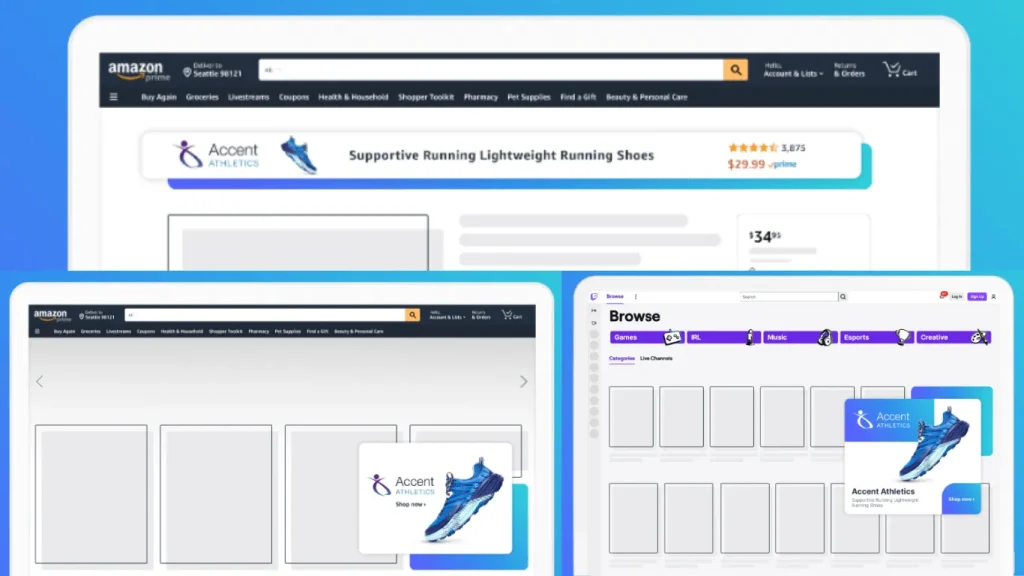This screenshot has width=1024, height=576.
Task: Open Buy Again in the top Amazon window
Action: [159, 97]
